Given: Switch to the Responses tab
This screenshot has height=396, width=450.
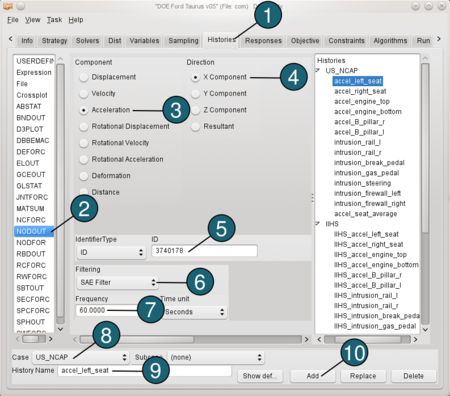Looking at the screenshot, I should tap(263, 41).
